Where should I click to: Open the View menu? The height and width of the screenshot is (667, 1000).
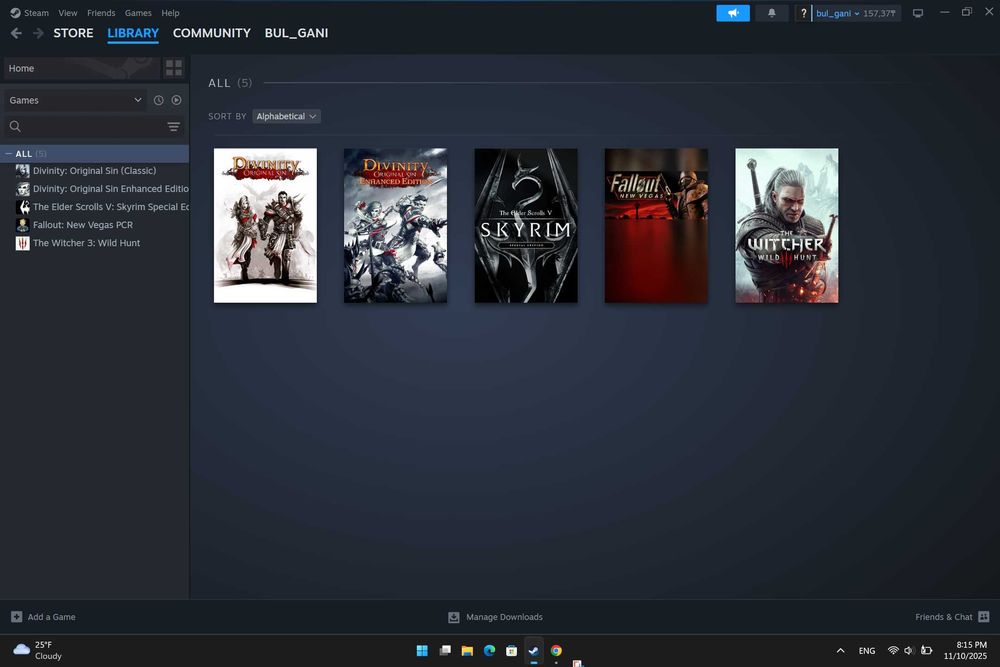coord(68,13)
